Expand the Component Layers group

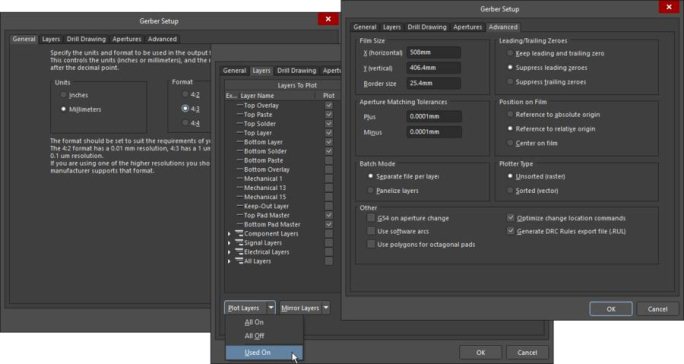coord(229,234)
